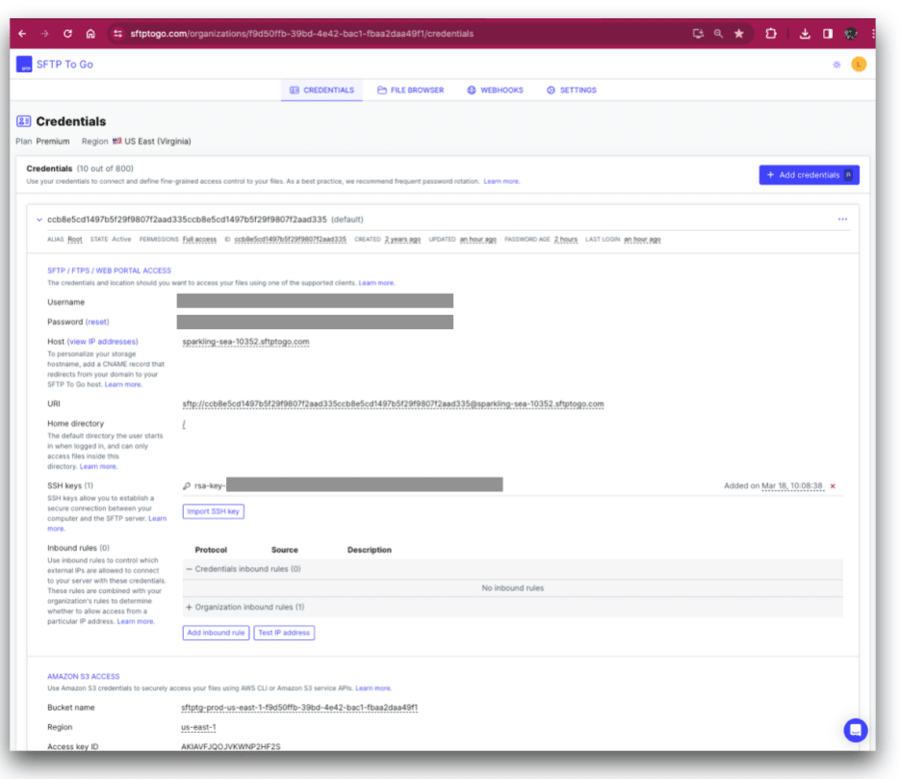Open the credential options ellipsis menu
The width and height of the screenshot is (900, 779).
(842, 219)
